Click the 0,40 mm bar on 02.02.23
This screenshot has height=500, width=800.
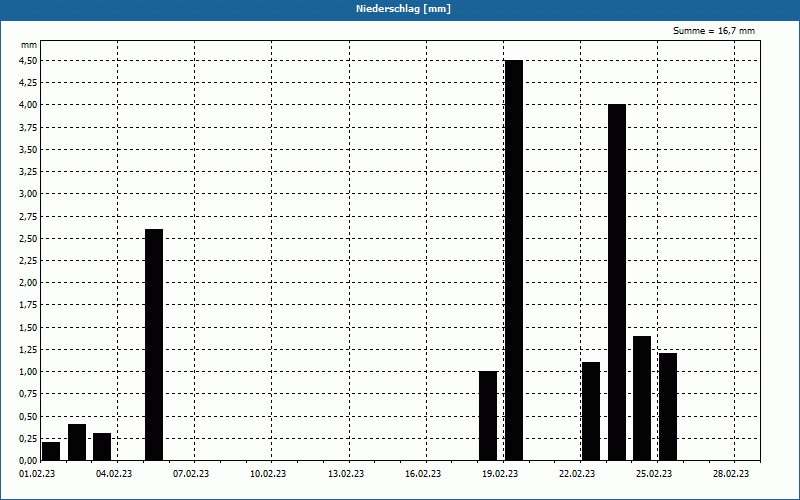coord(77,442)
